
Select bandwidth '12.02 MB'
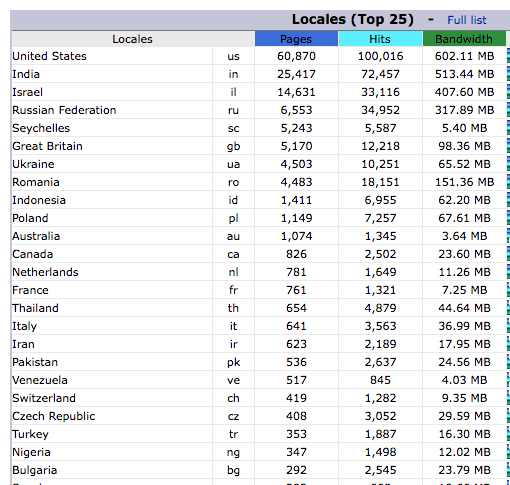(x=464, y=452)
